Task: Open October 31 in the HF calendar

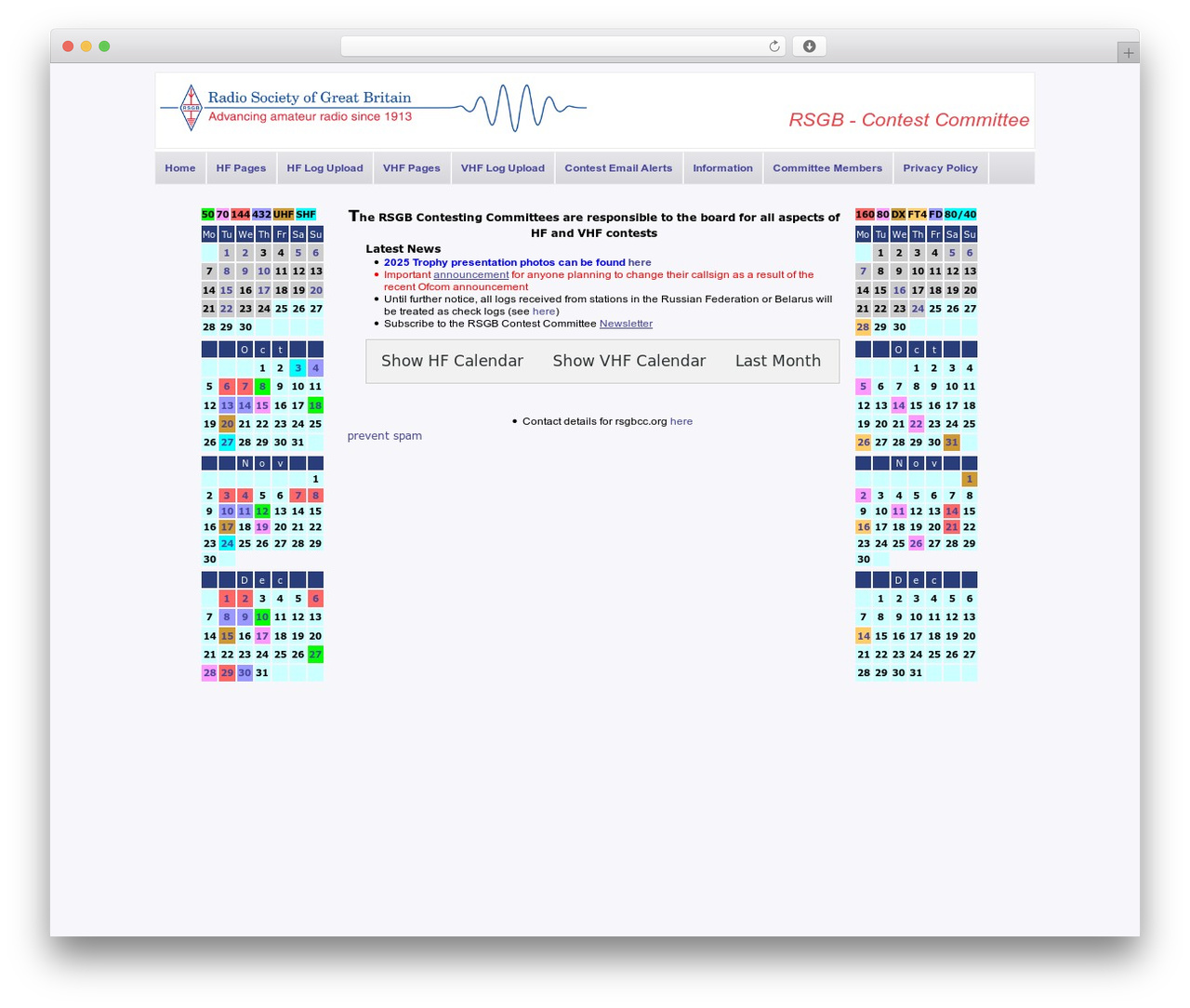Action: pyautogui.click(x=951, y=443)
